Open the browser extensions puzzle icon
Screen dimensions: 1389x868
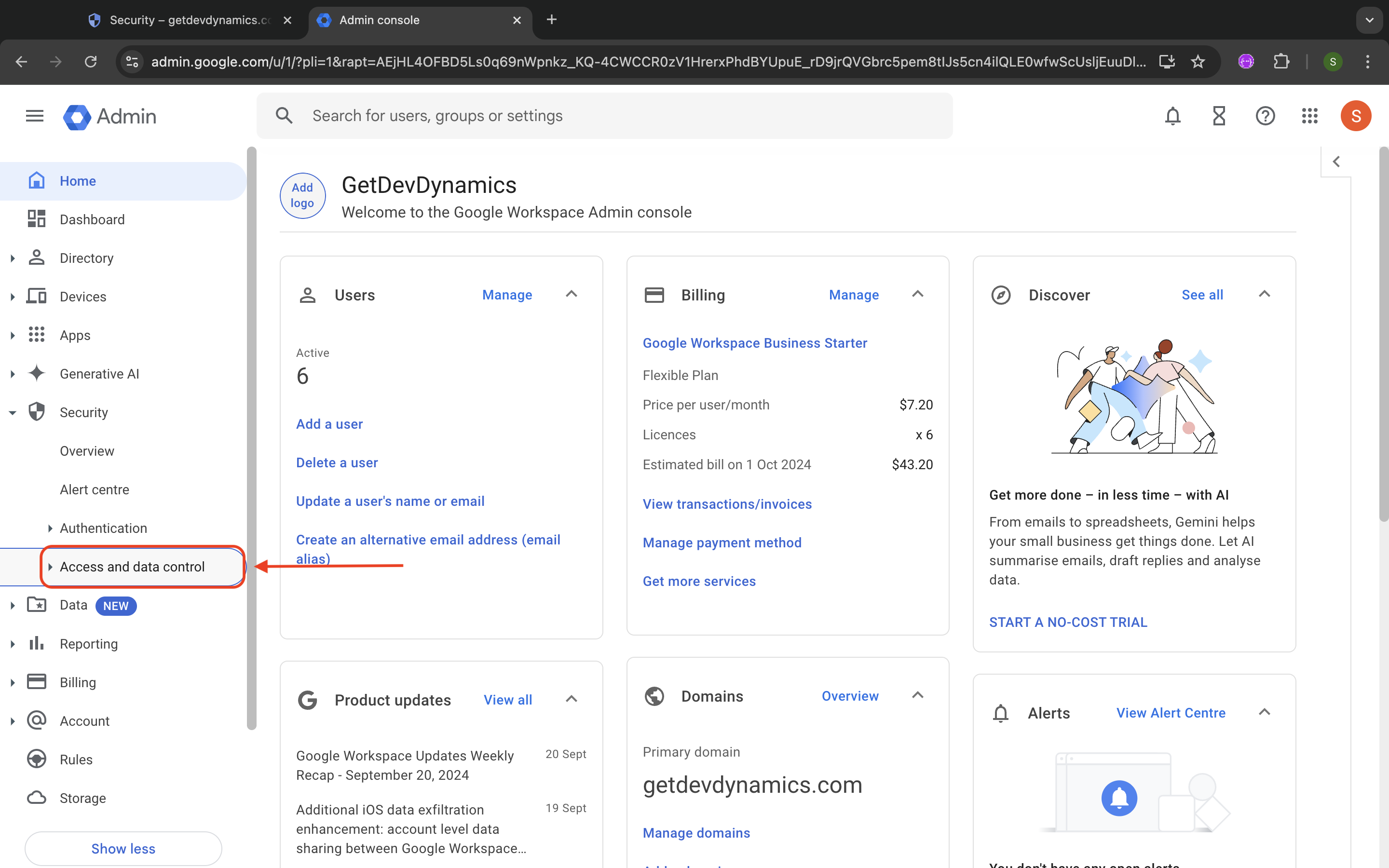point(1281,61)
